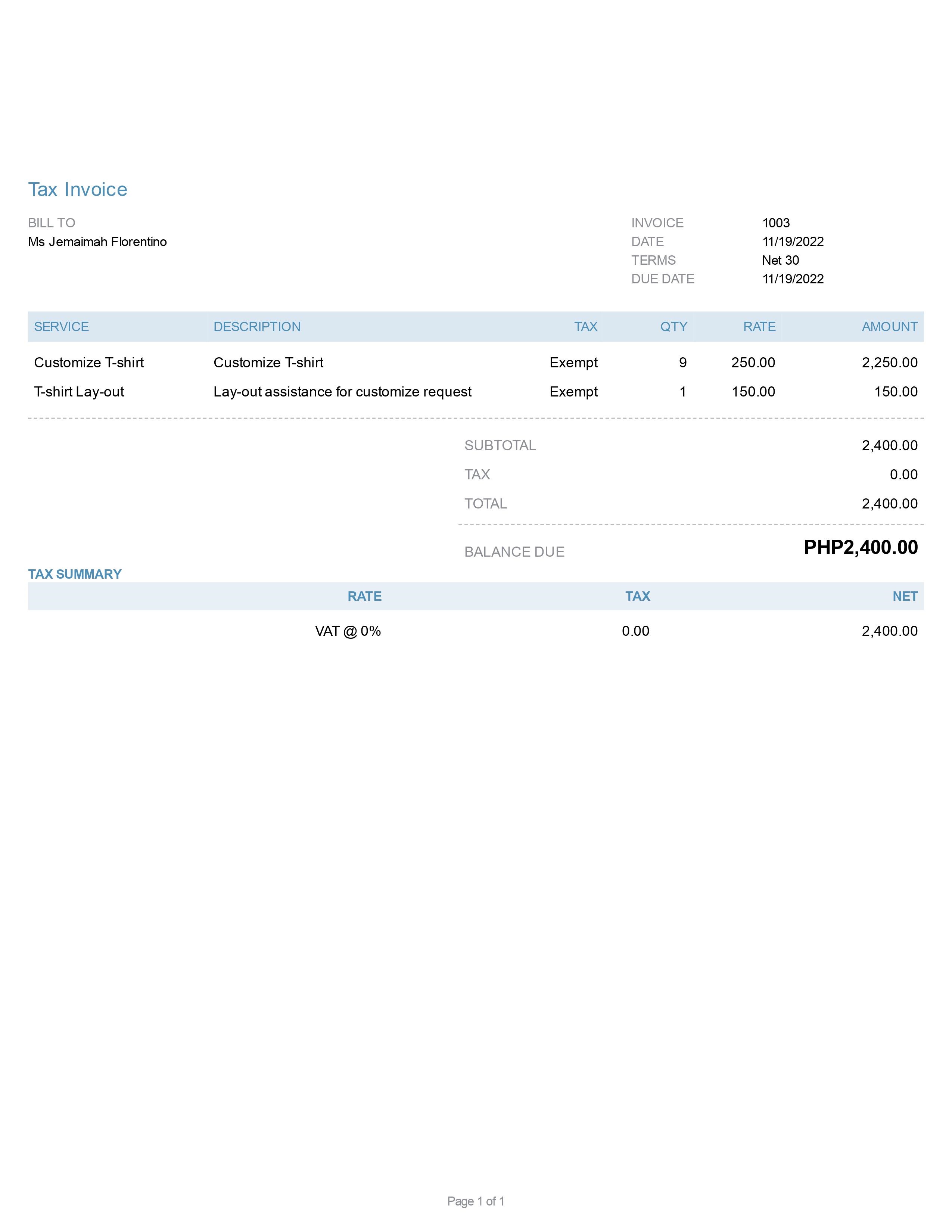The height and width of the screenshot is (1232, 952).
Task: Click the QTY column header
Action: 673,327
